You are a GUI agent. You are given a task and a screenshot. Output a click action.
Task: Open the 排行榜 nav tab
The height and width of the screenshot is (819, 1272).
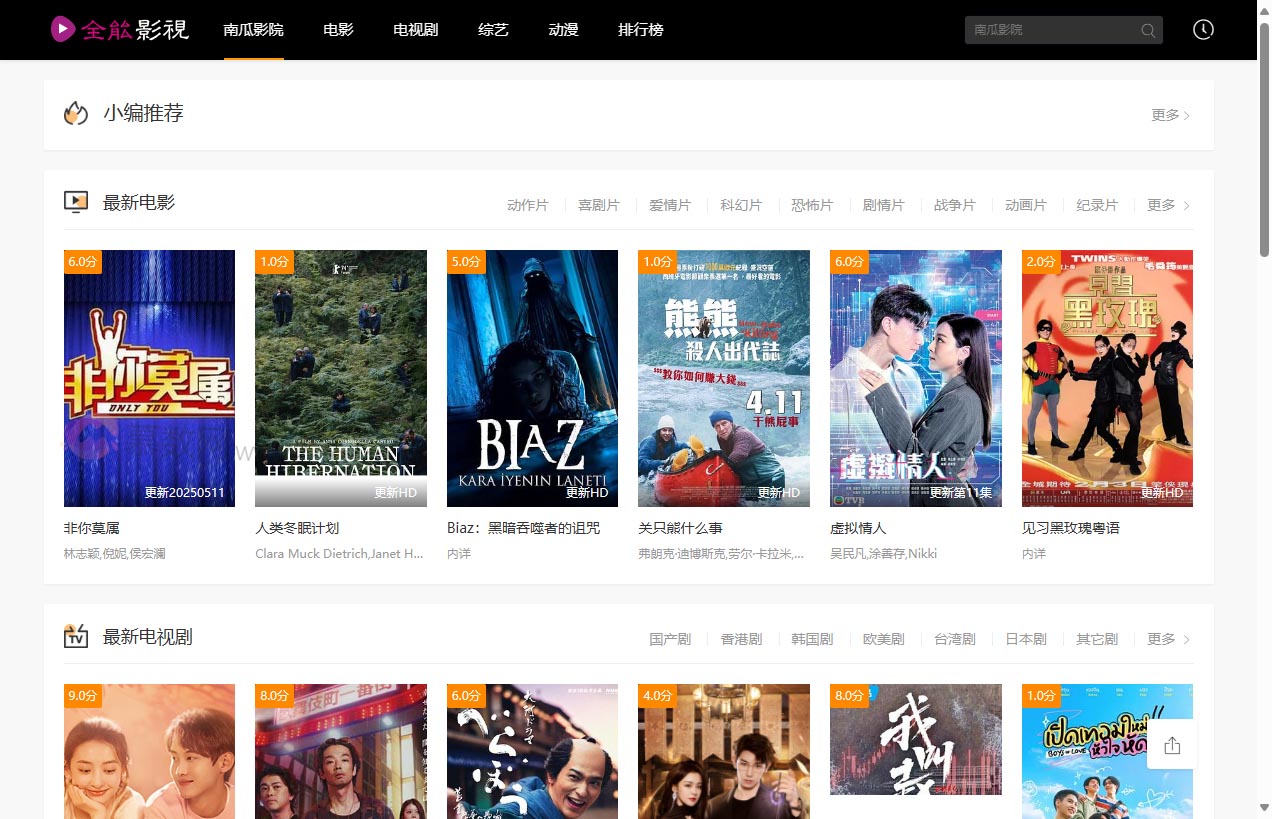(640, 30)
